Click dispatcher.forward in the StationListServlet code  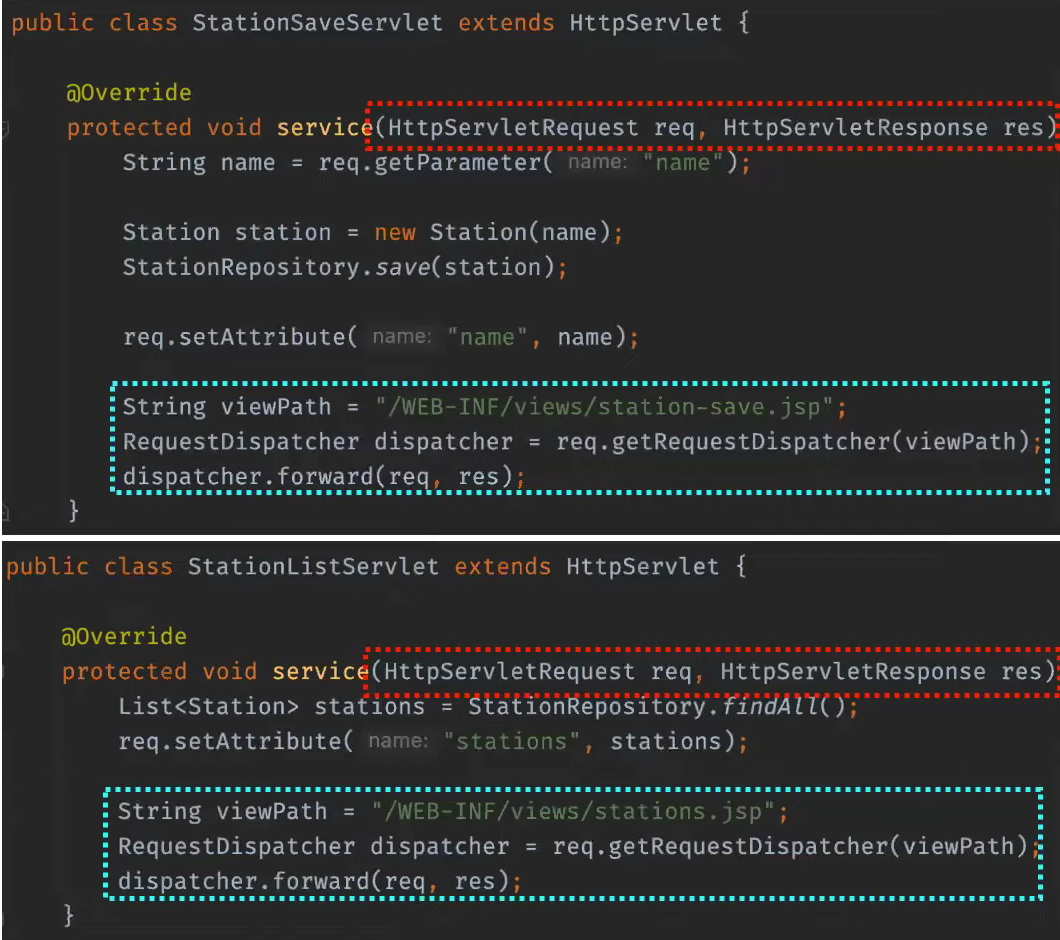pos(243,881)
